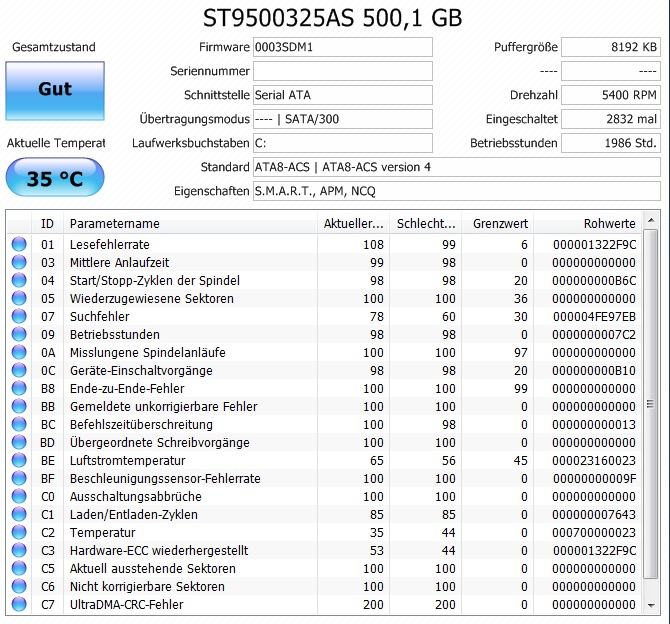
Task: Click the status orb for UltraDMA-CRC-Fehler
Action: pyautogui.click(x=19, y=604)
